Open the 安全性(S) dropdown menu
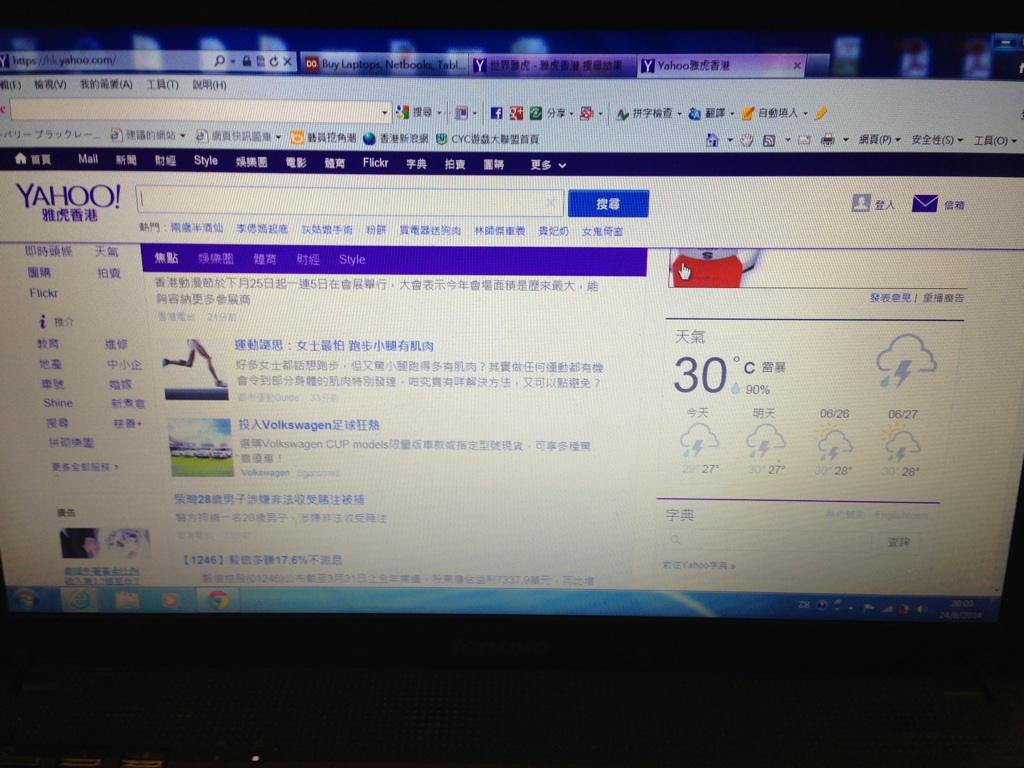This screenshot has width=1024, height=768. click(936, 140)
